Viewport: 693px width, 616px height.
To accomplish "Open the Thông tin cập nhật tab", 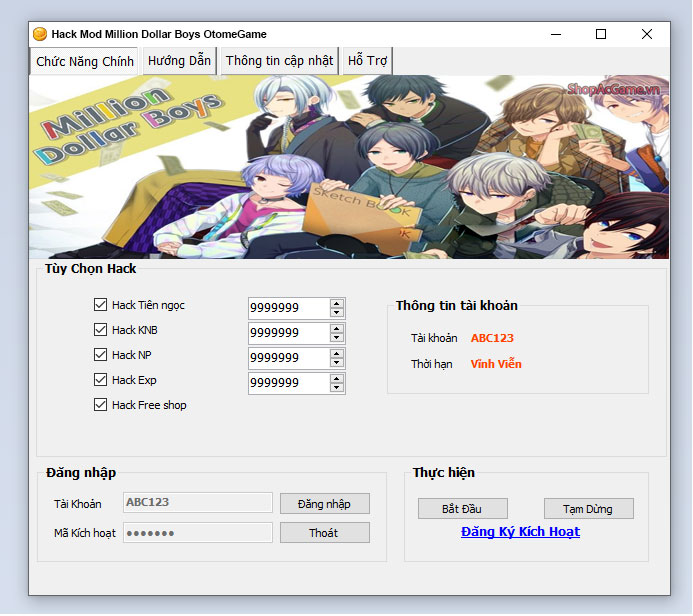I will pos(279,61).
